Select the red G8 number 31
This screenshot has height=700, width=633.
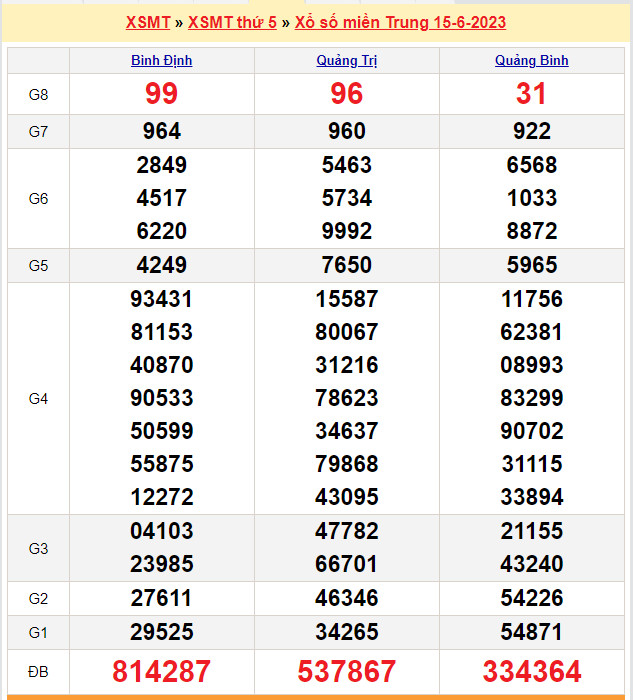[x=531, y=94]
